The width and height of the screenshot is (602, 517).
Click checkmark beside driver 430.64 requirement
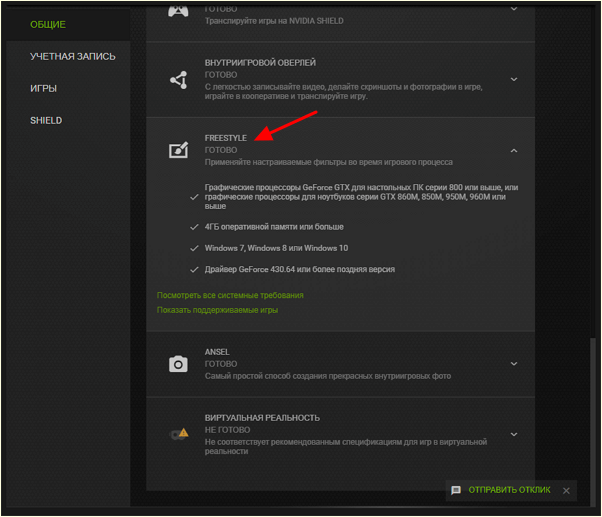(194, 269)
